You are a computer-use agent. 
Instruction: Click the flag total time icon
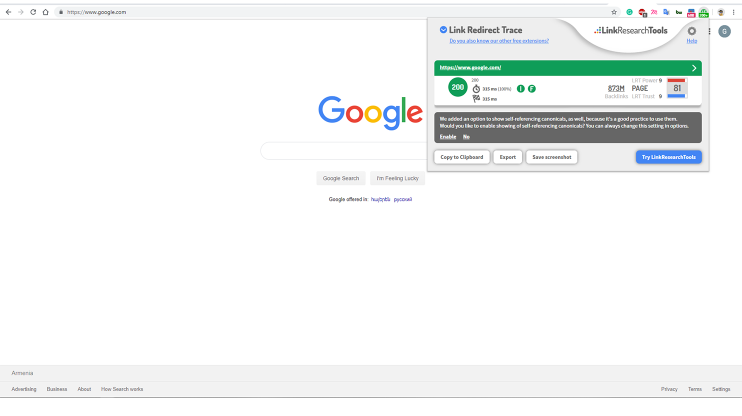pyautogui.click(x=476, y=98)
